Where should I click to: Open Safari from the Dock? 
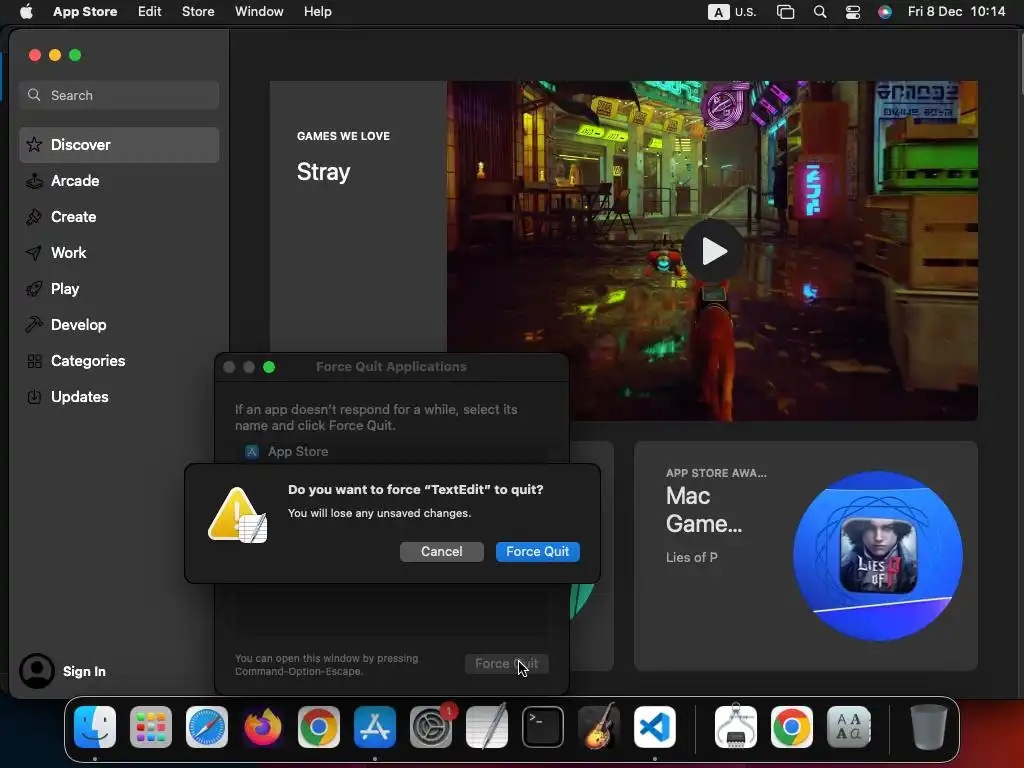pos(207,727)
